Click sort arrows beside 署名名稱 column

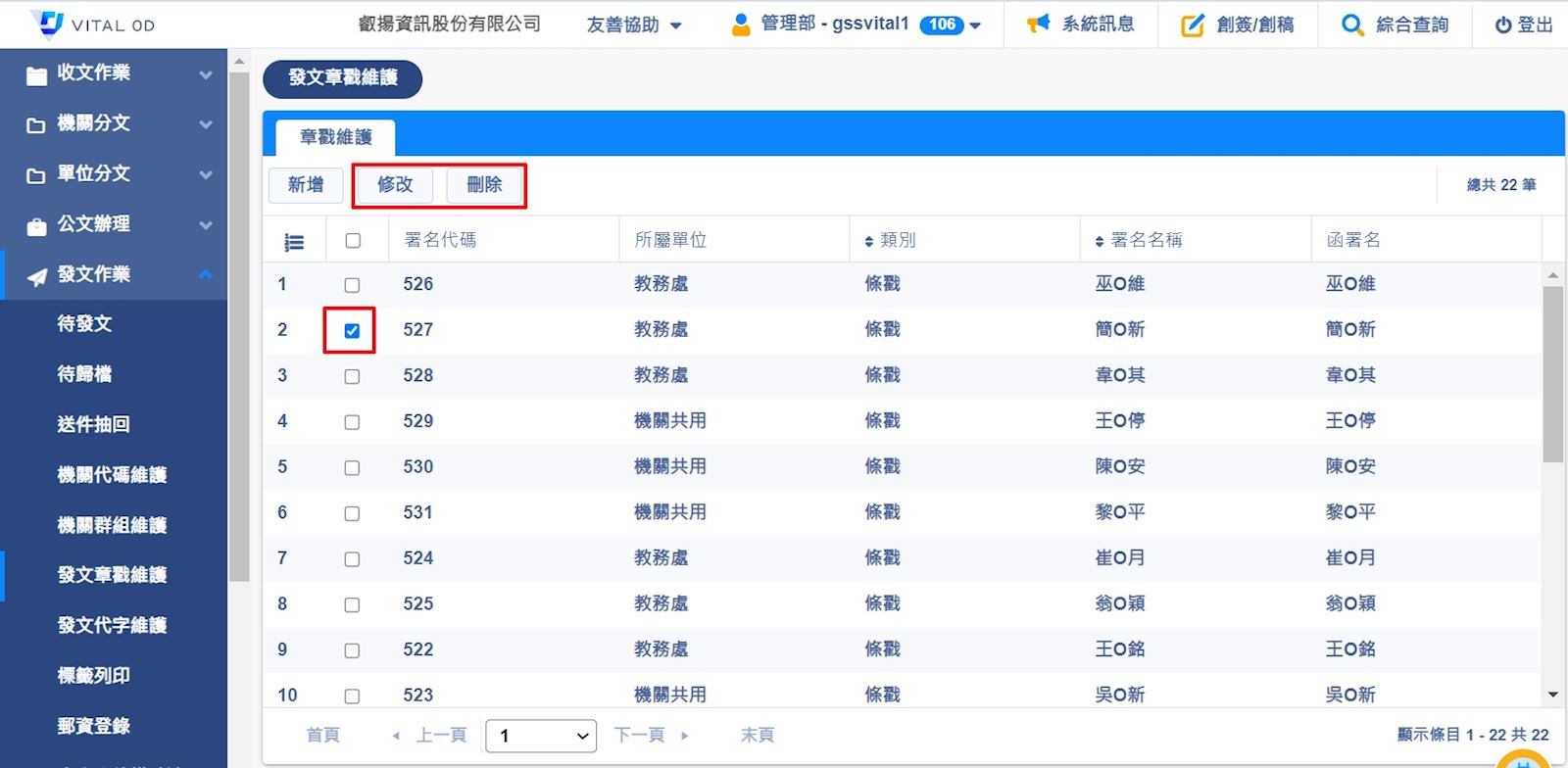click(x=1100, y=242)
